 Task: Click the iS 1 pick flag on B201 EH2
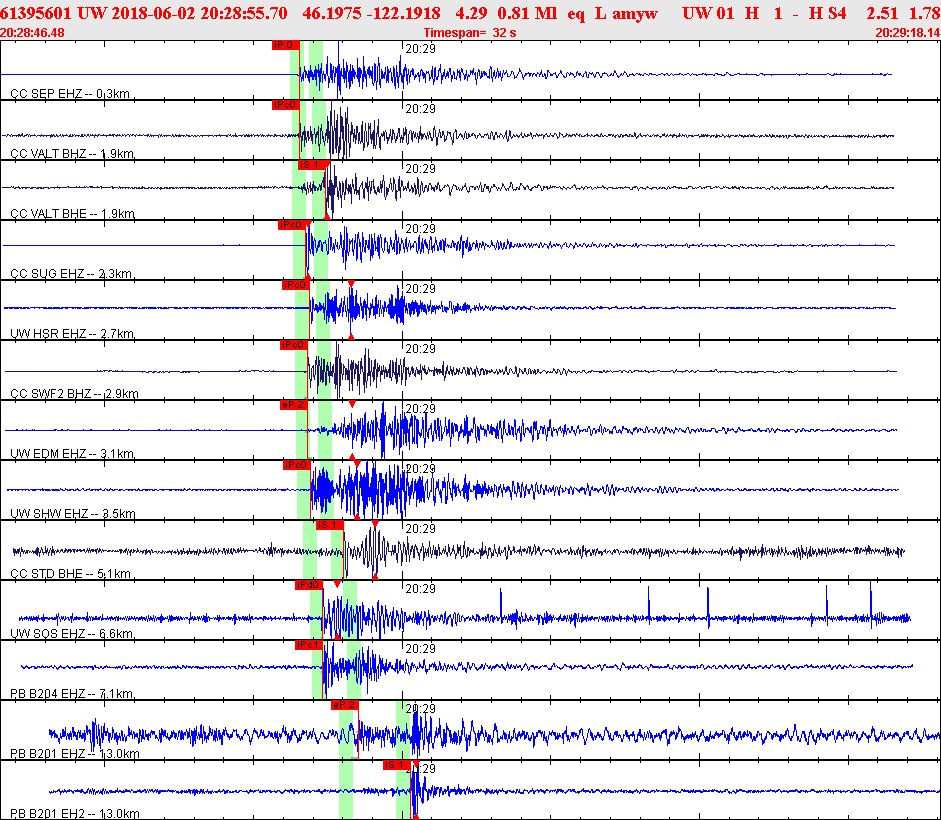point(397,765)
